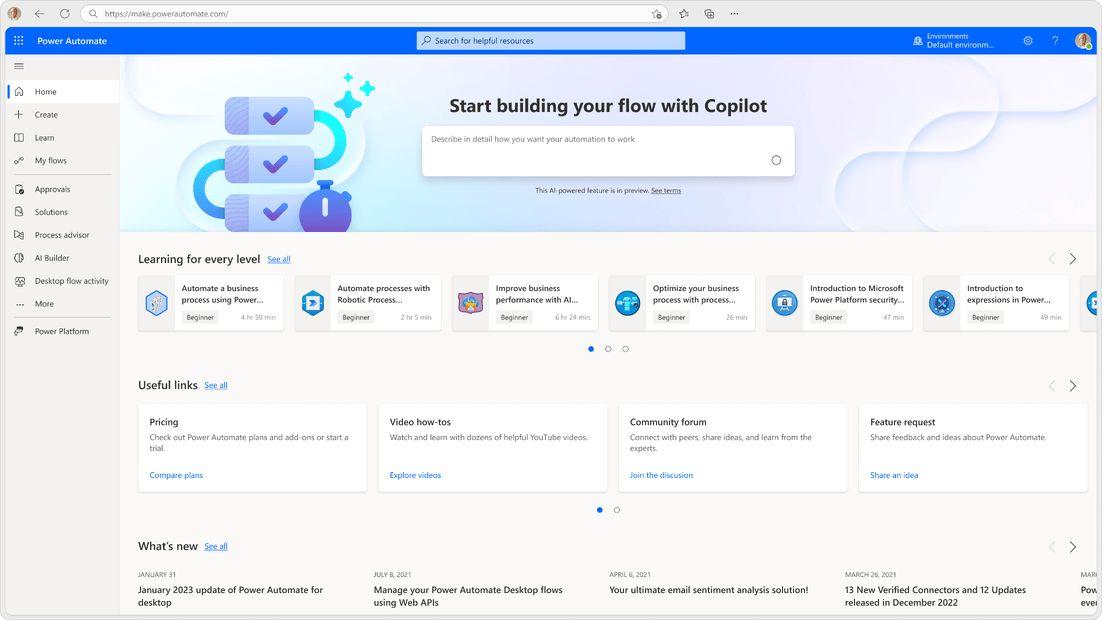Click the browser refresh button
Viewport: 1102px width, 620px height.
[x=65, y=13]
